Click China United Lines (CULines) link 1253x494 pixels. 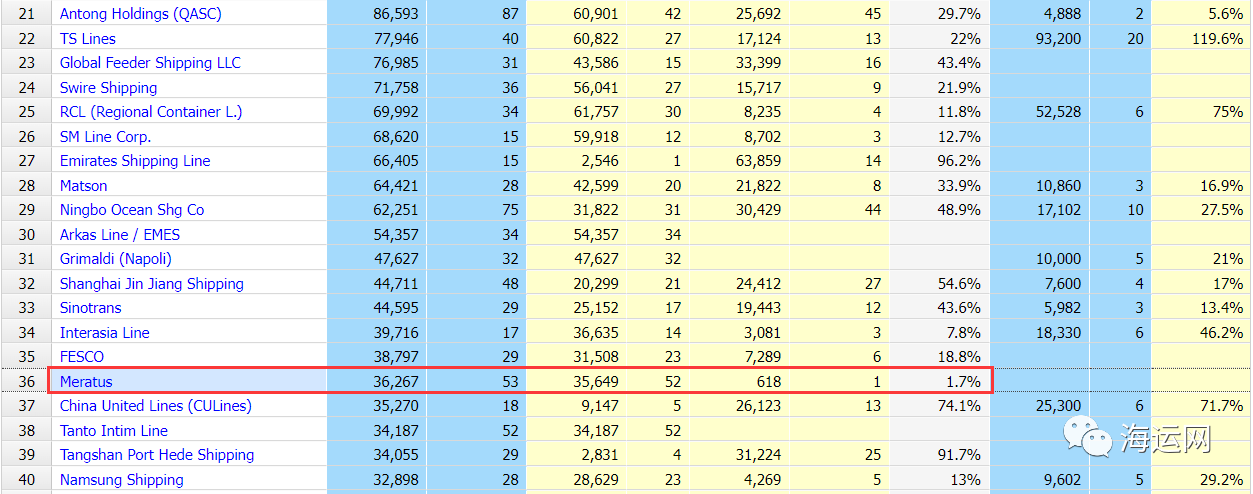tap(156, 406)
